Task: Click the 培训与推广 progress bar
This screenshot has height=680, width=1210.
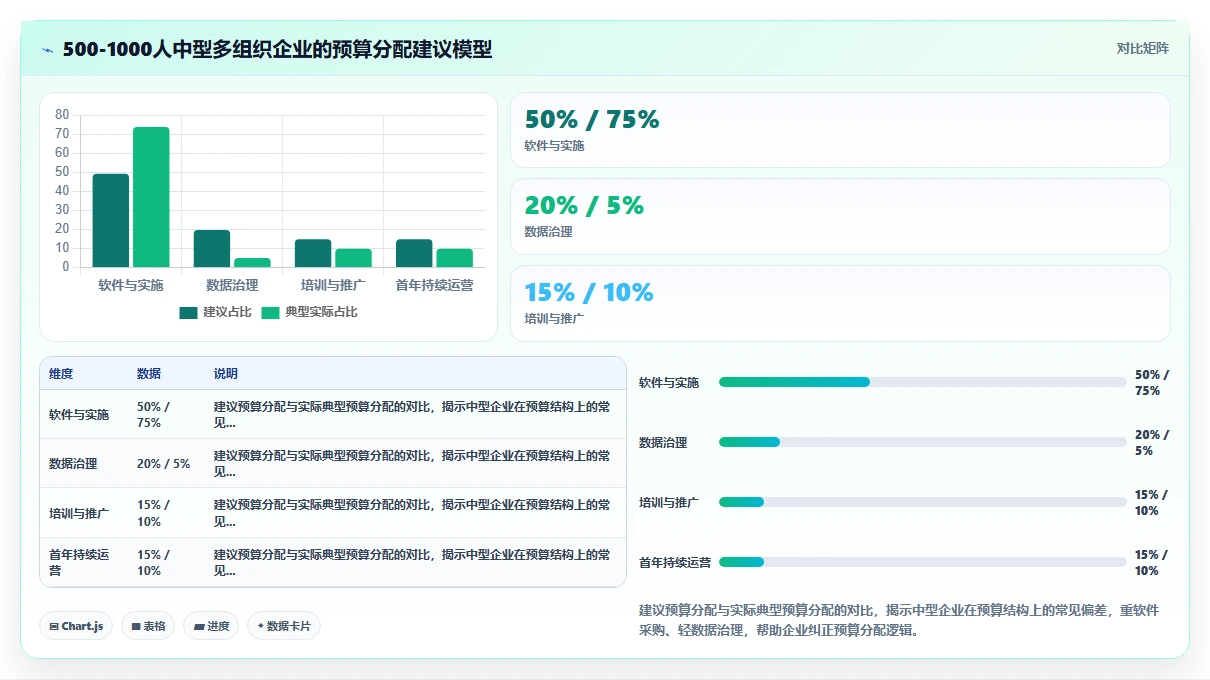Action: click(922, 502)
